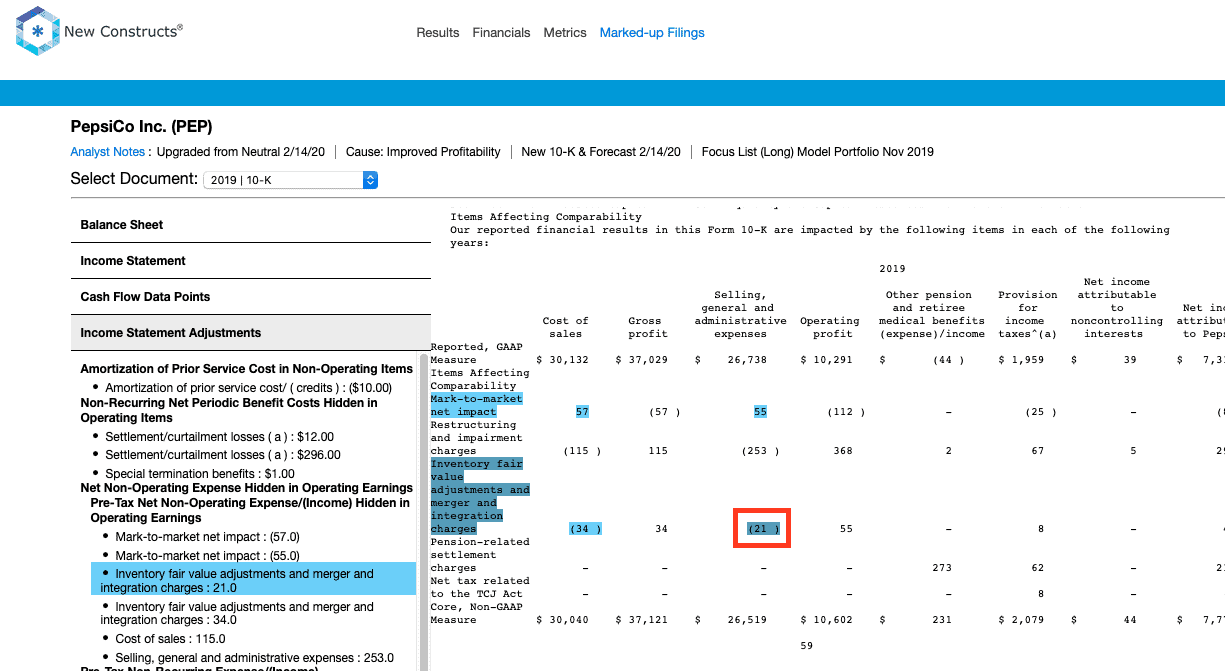The width and height of the screenshot is (1225, 671).
Task: Expand the Income Statement section
Action: point(251,261)
